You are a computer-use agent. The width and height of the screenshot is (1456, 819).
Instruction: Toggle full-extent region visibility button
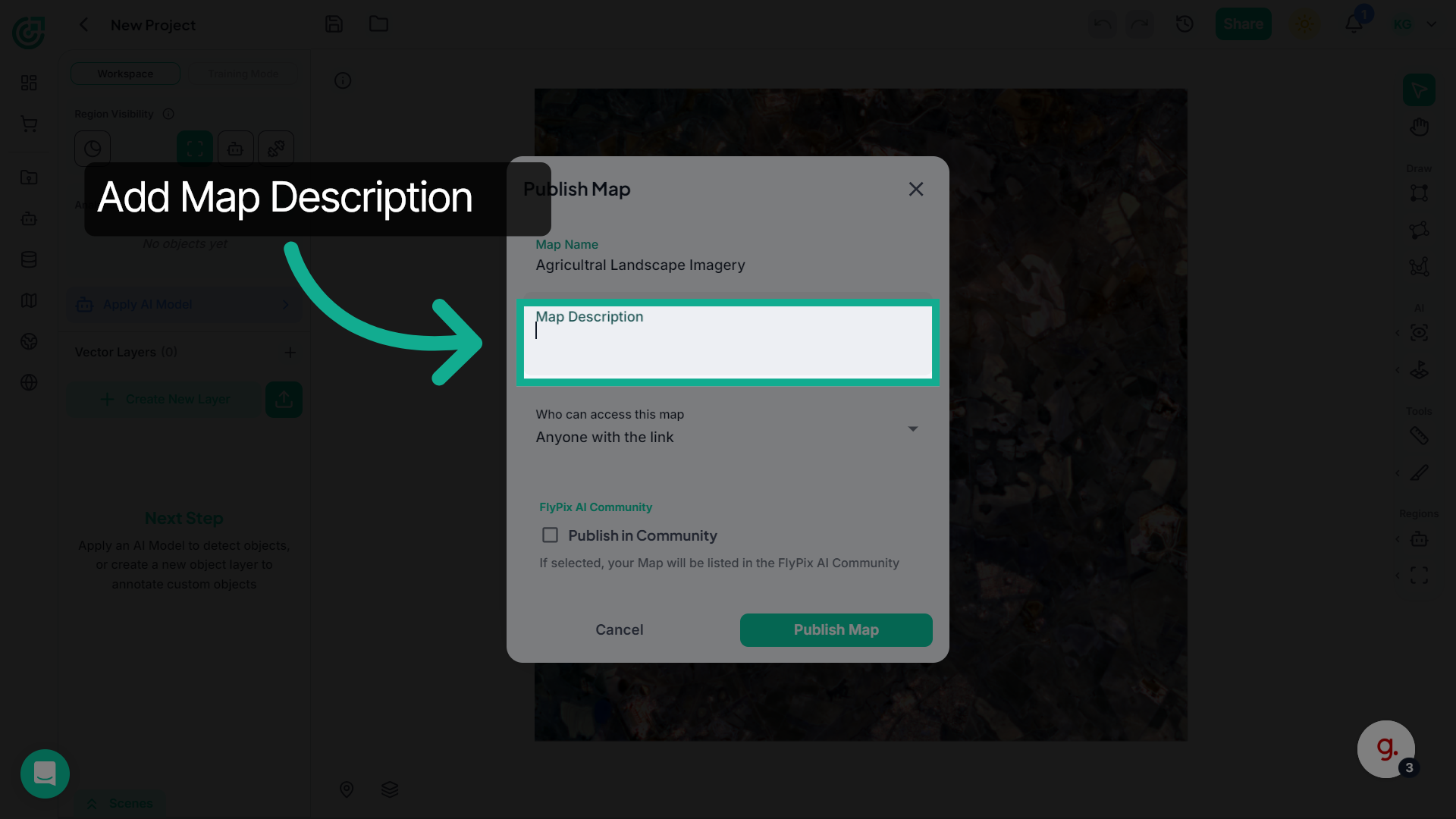tap(195, 149)
